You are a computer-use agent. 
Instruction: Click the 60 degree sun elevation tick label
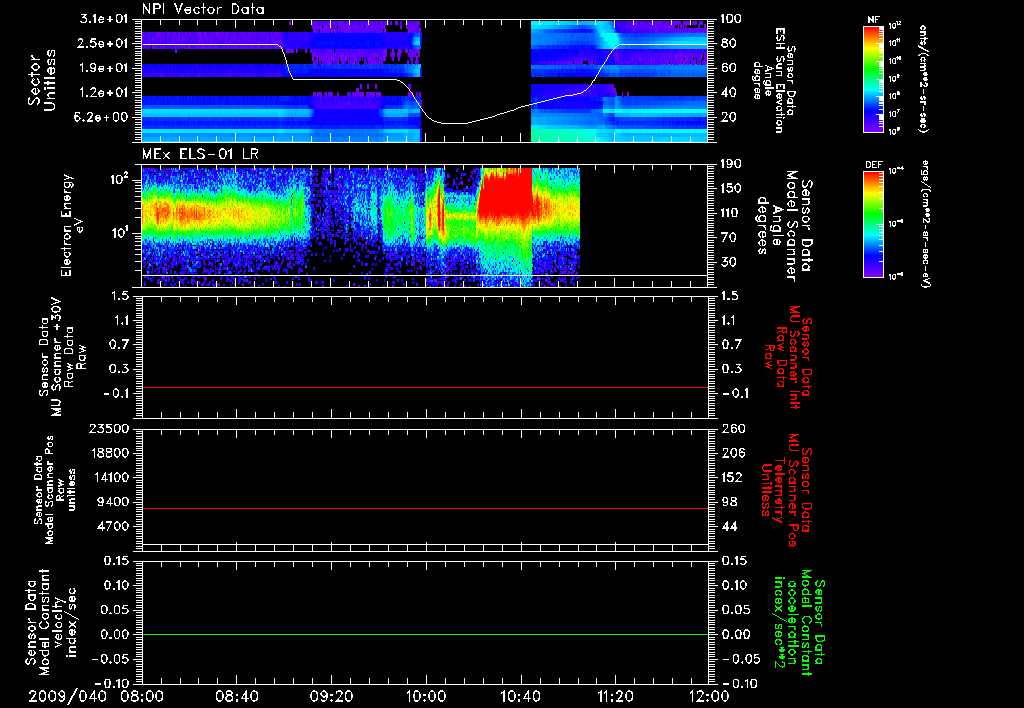click(x=728, y=68)
